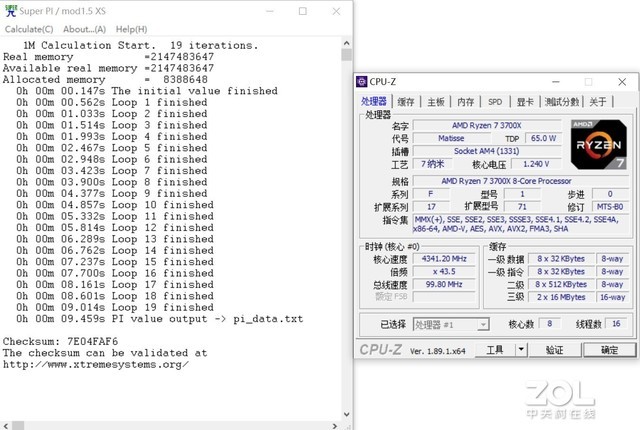640x430 pixels.
Task: Click the Loop 19 finished line
Action: 114,307
